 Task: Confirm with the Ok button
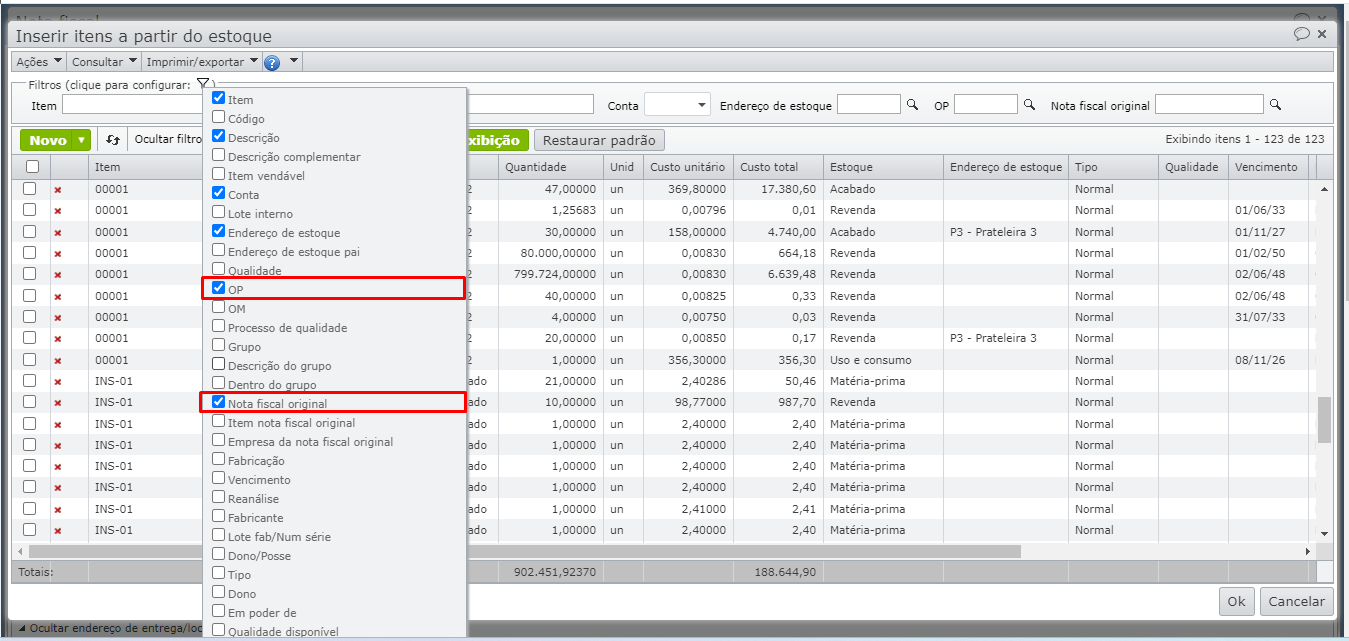click(1237, 602)
